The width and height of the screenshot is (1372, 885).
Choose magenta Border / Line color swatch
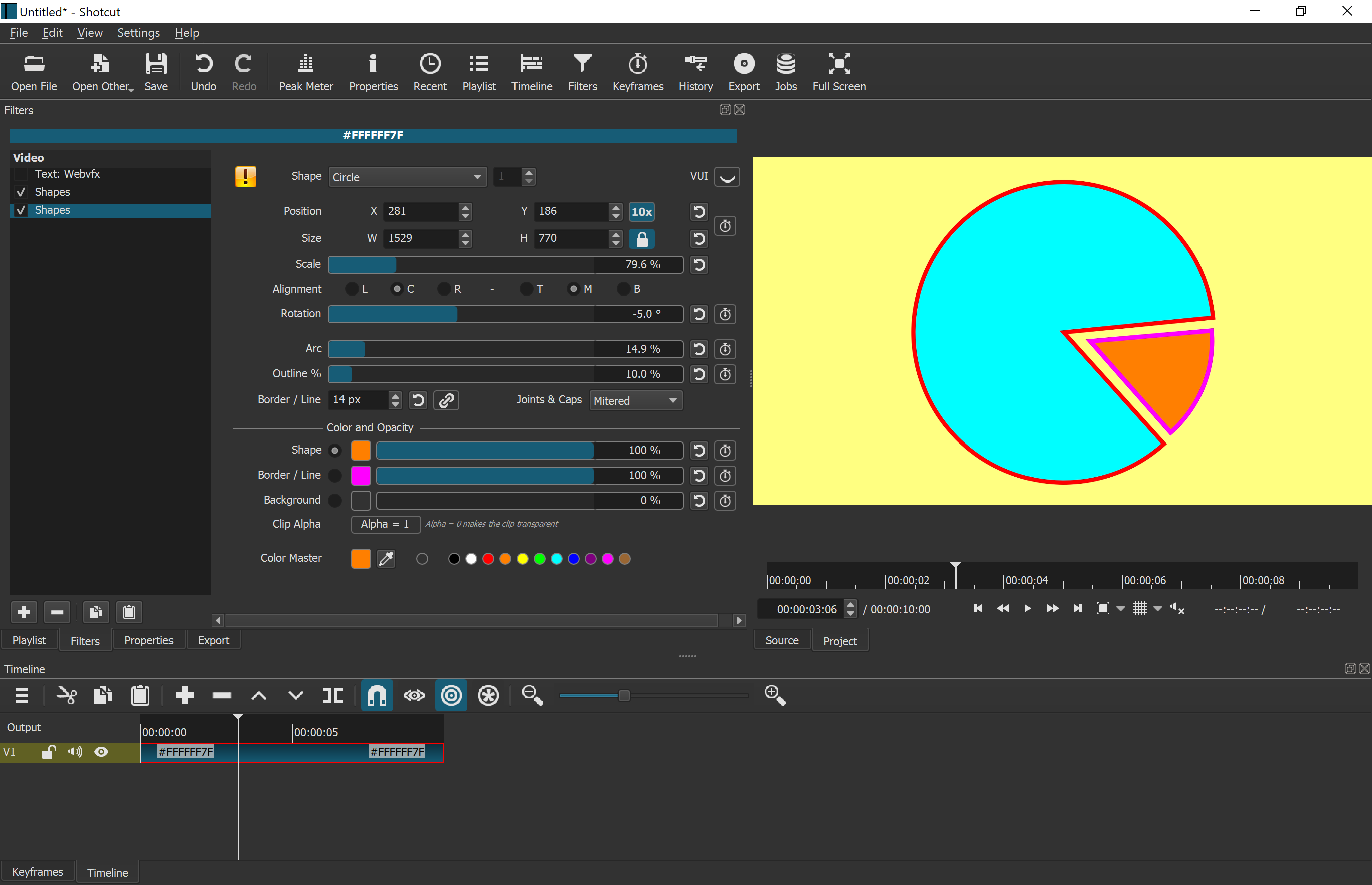361,475
